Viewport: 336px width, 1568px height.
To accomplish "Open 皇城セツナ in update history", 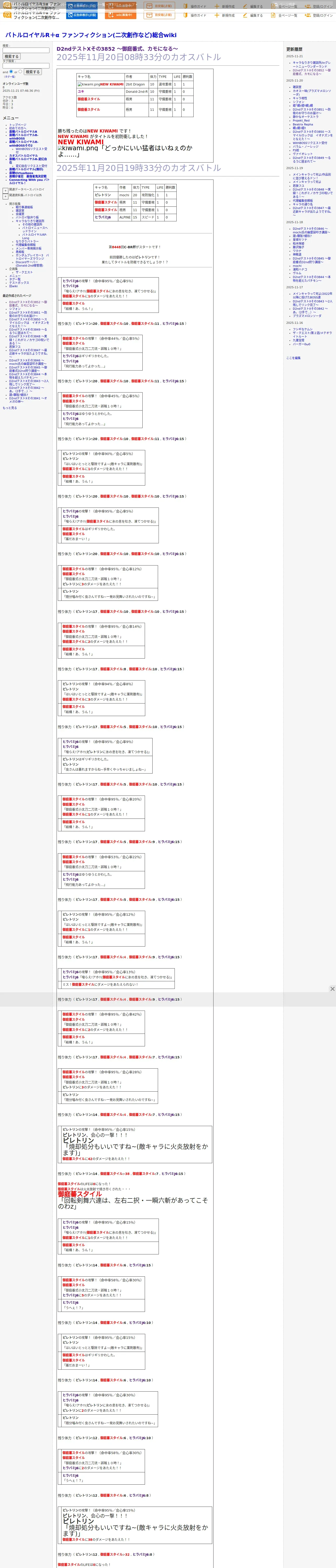I will (x=300, y=240).
